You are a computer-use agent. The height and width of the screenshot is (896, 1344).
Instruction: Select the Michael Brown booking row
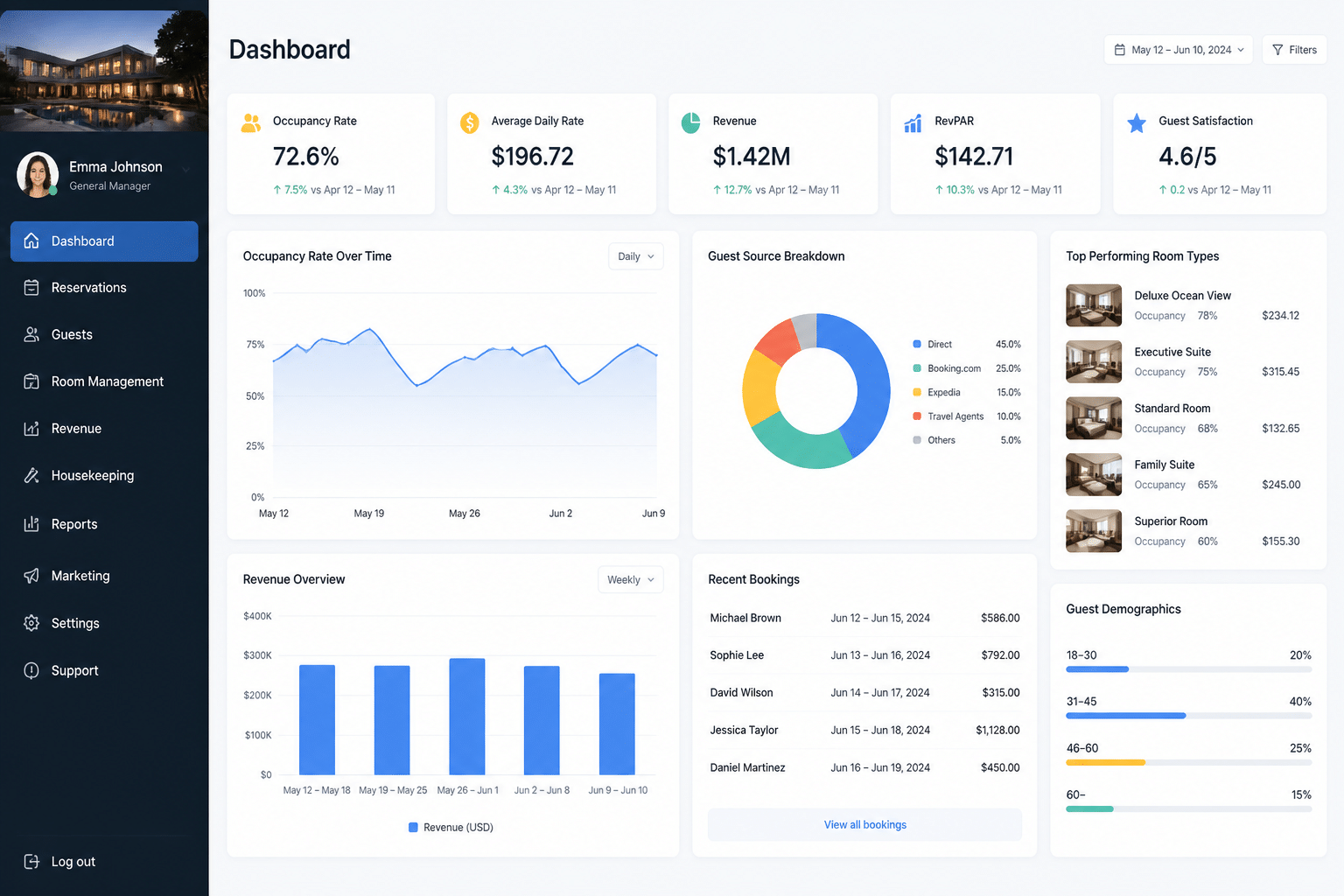[x=864, y=618]
